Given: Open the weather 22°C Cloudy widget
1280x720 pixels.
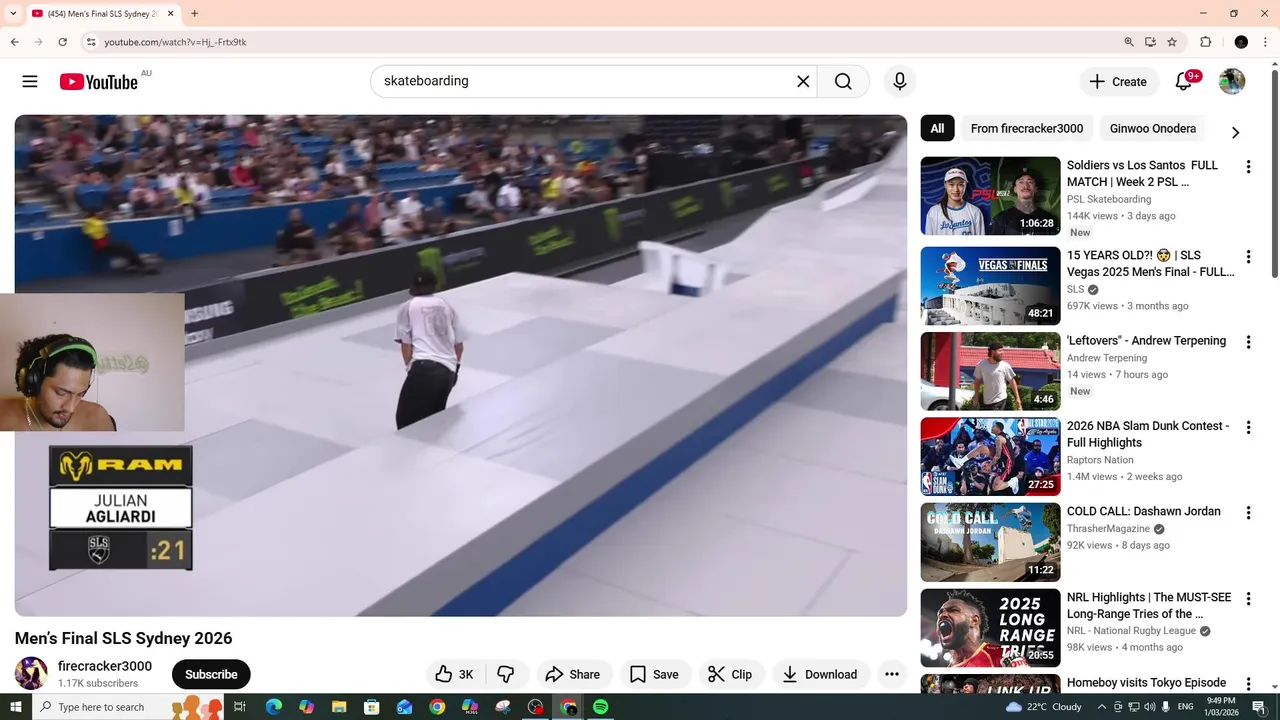Looking at the screenshot, I should (x=1044, y=707).
